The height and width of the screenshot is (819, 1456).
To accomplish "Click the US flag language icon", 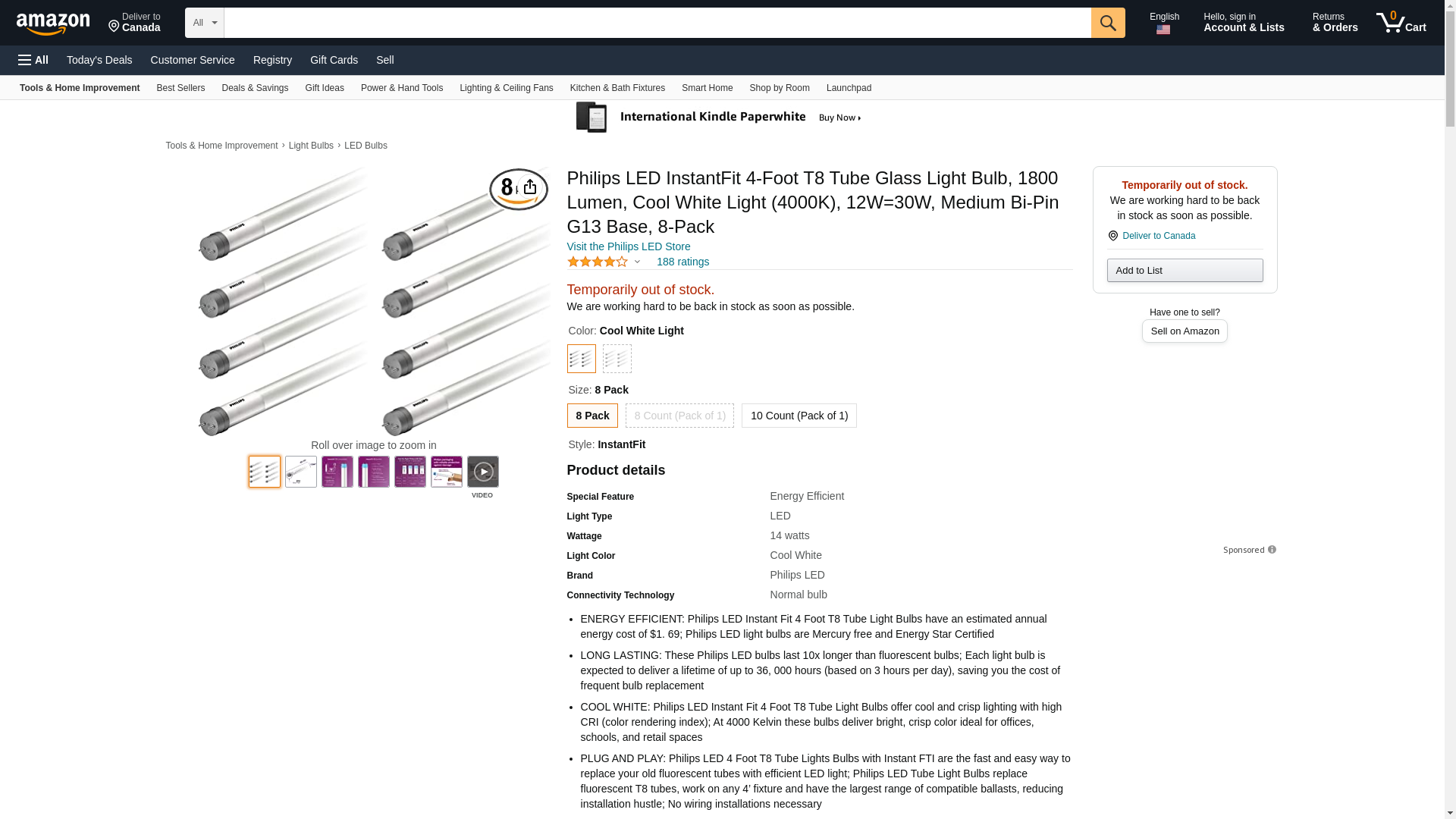I will [x=1163, y=30].
